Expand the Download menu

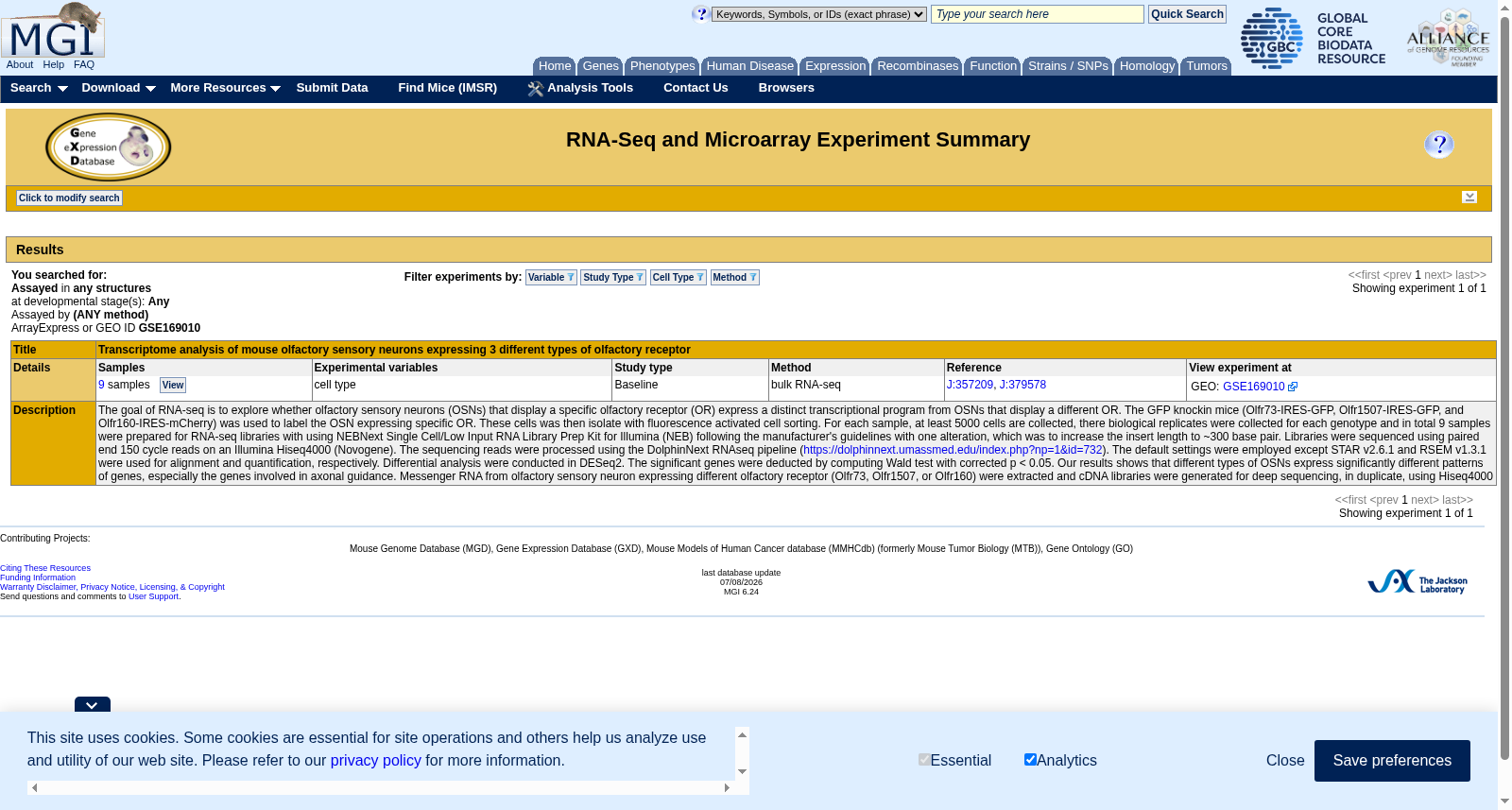[x=118, y=88]
